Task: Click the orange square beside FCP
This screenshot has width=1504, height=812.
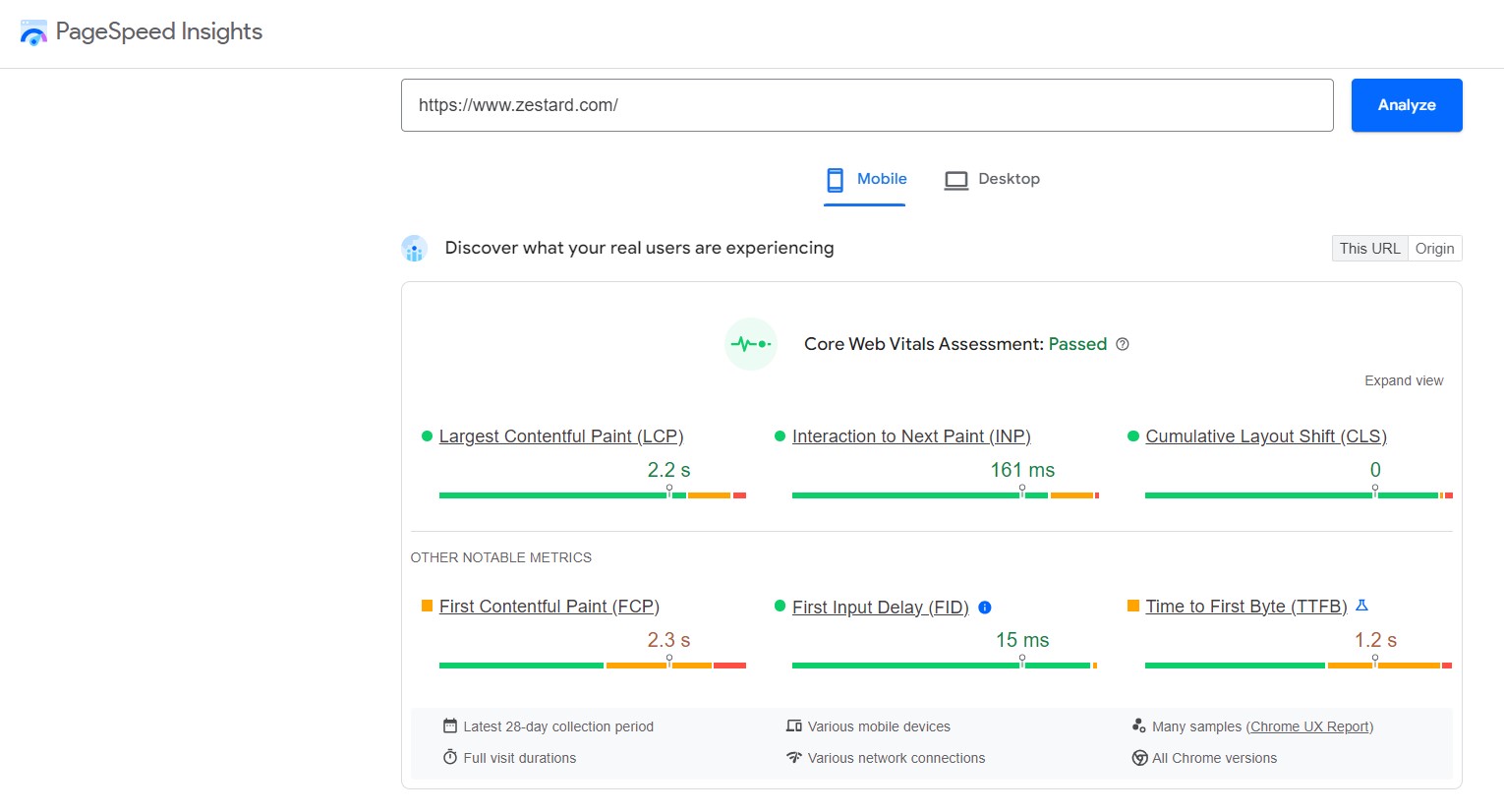Action: [427, 607]
